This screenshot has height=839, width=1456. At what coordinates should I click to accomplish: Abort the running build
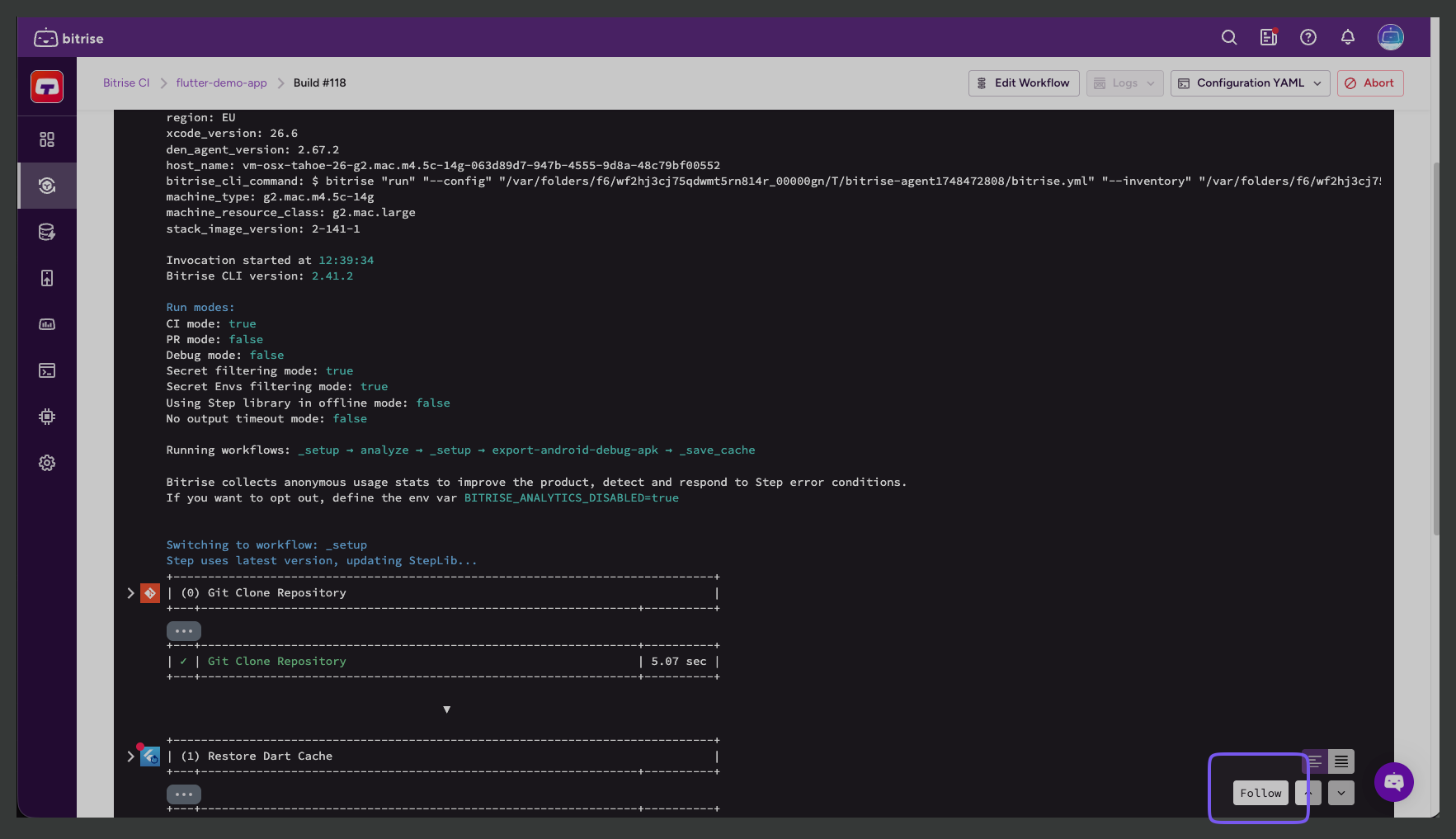point(1370,82)
